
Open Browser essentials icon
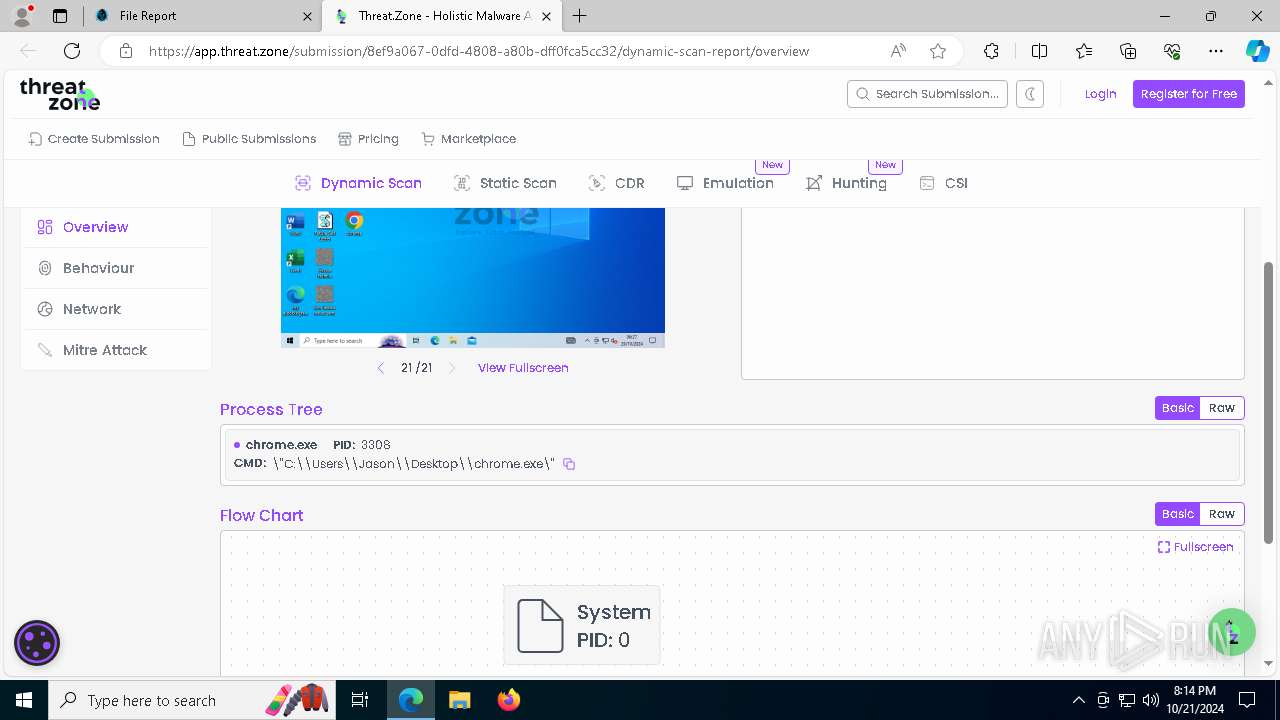click(1172, 51)
